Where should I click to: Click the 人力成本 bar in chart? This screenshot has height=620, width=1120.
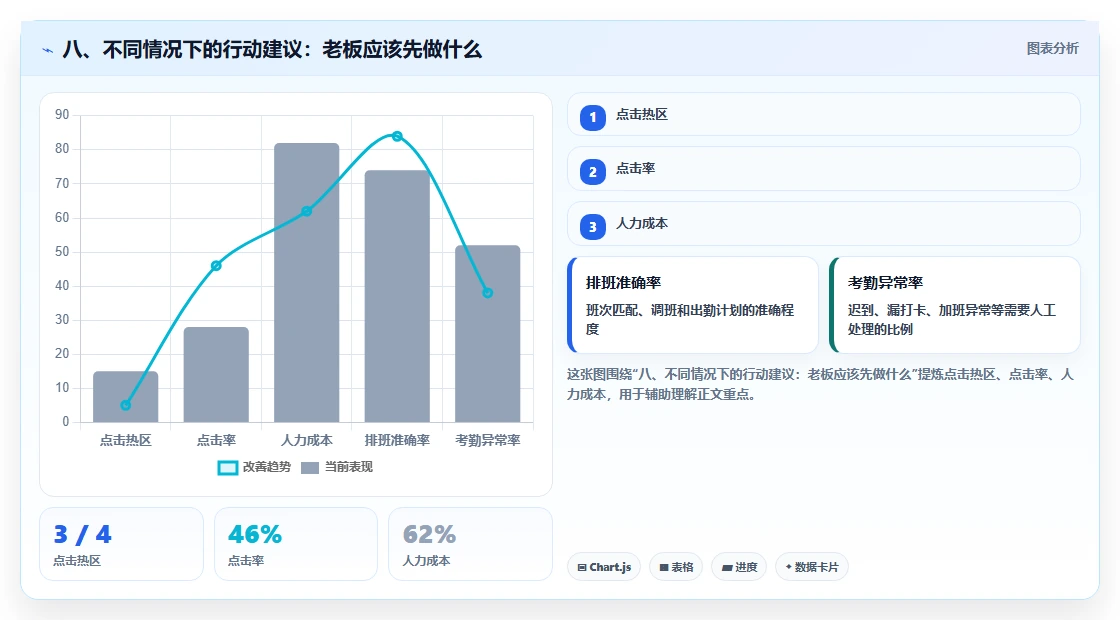point(306,283)
